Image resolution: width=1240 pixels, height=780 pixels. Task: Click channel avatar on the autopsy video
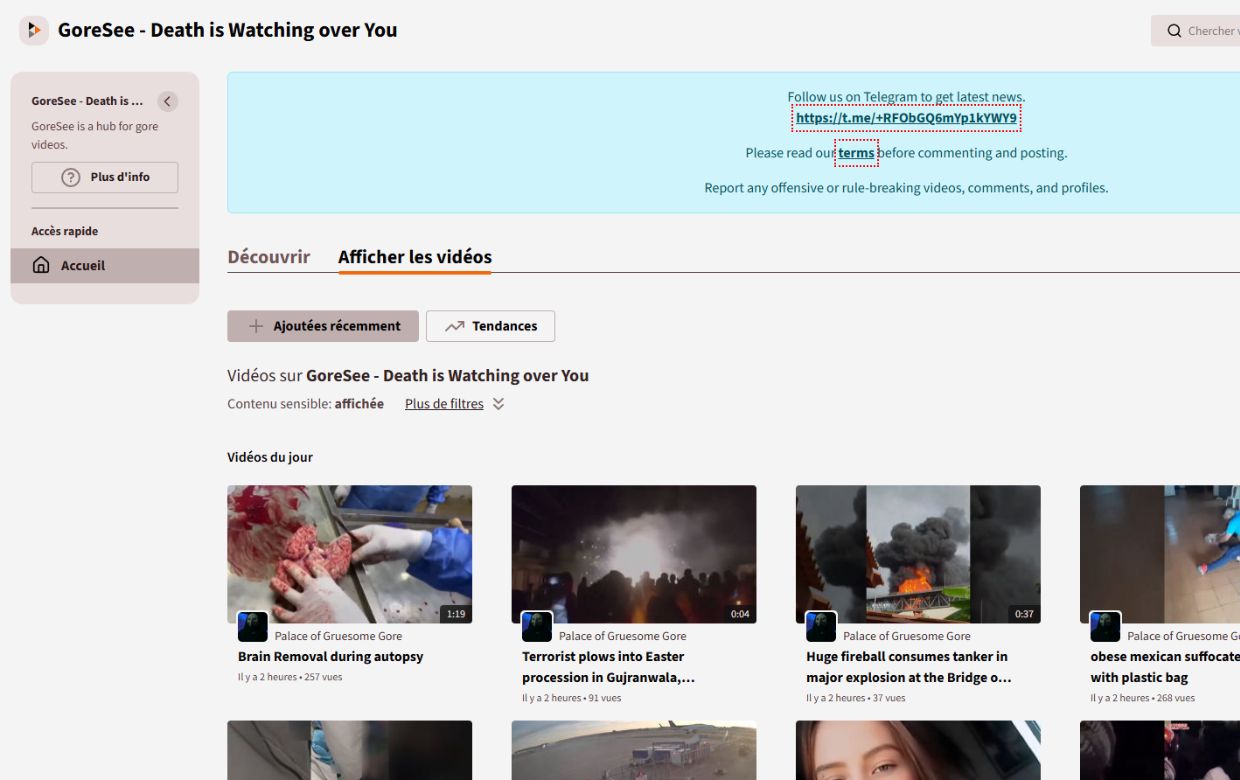tap(252, 627)
